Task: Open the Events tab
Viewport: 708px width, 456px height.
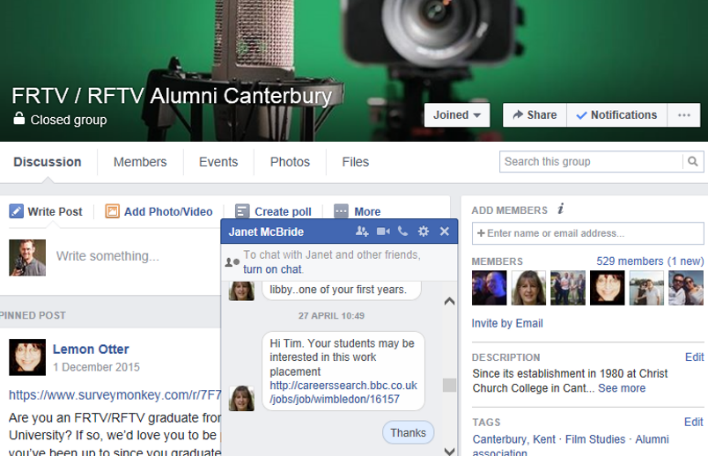Action: (219, 162)
